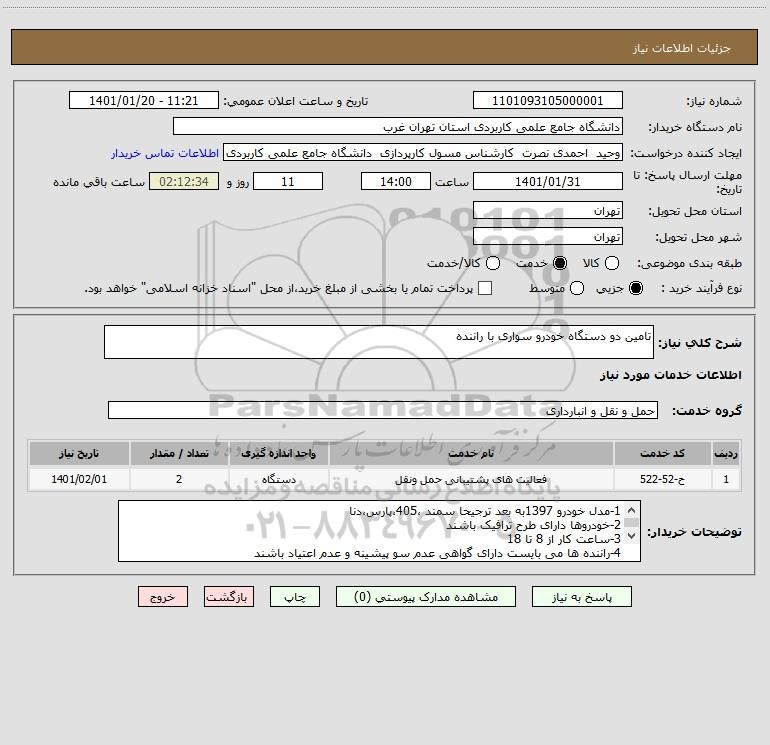Select the متوسط purchase type radio
Screen dimensions: 770x745
point(577,288)
